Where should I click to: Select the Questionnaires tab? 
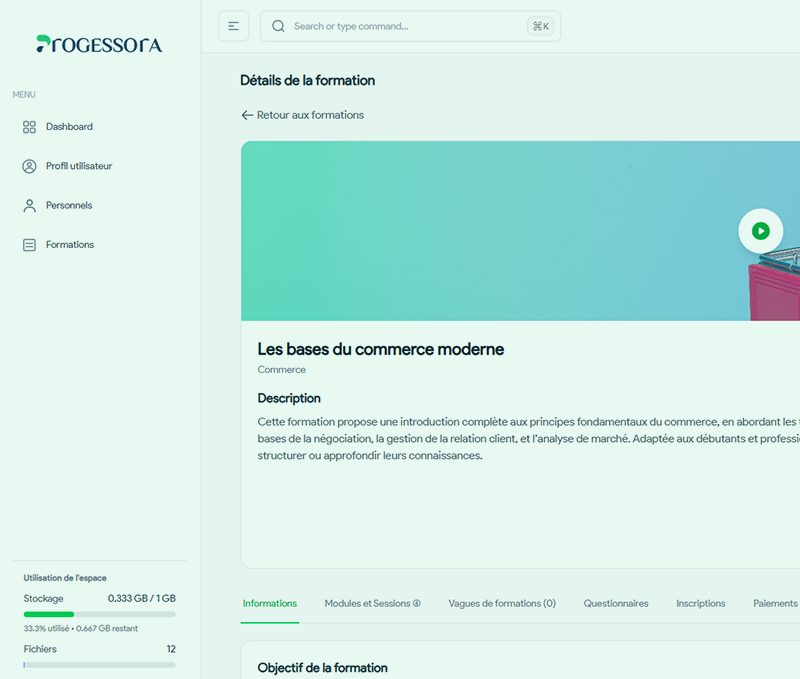pos(616,604)
